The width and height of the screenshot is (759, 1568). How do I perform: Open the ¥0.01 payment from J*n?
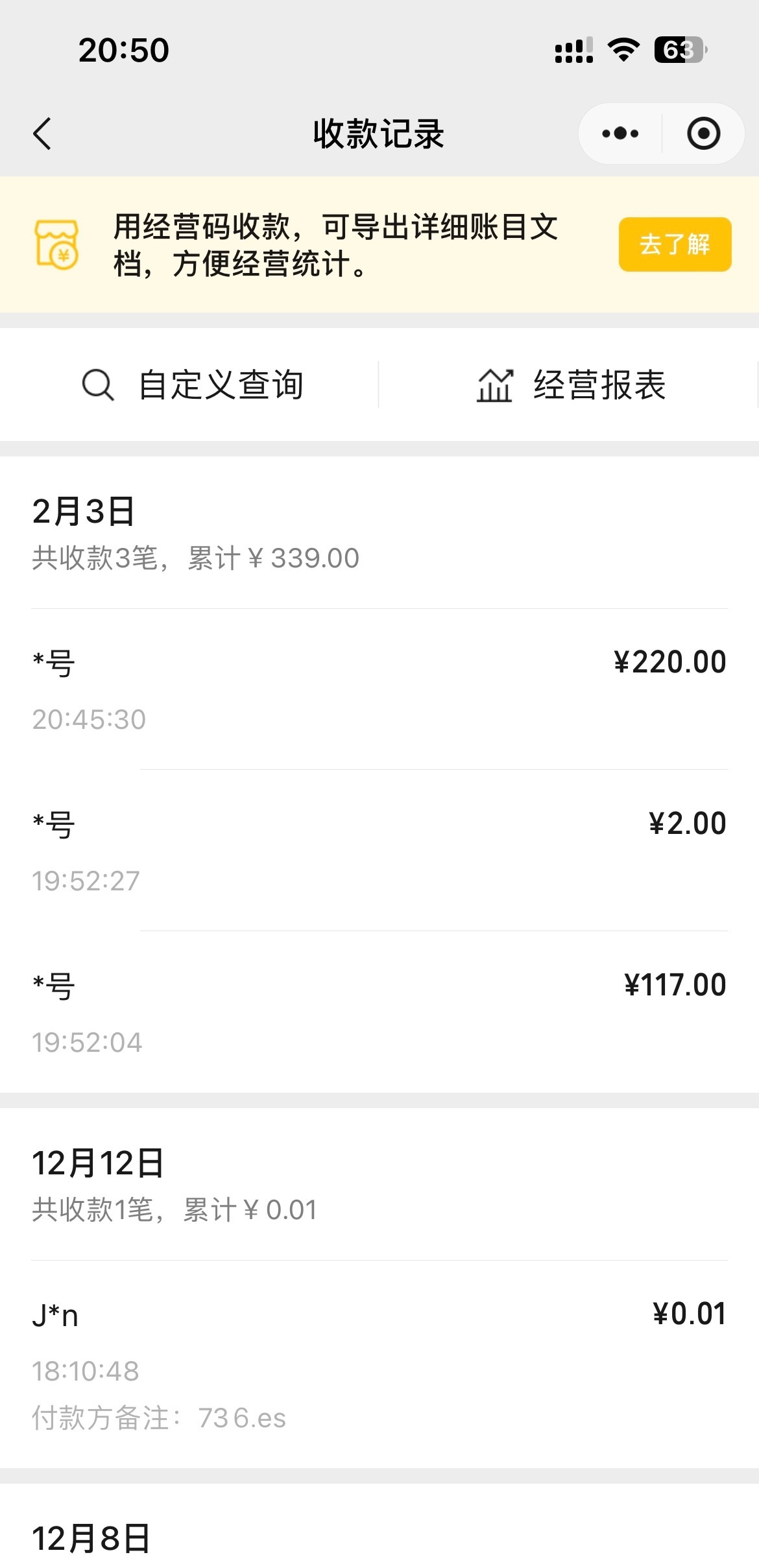click(x=379, y=1363)
